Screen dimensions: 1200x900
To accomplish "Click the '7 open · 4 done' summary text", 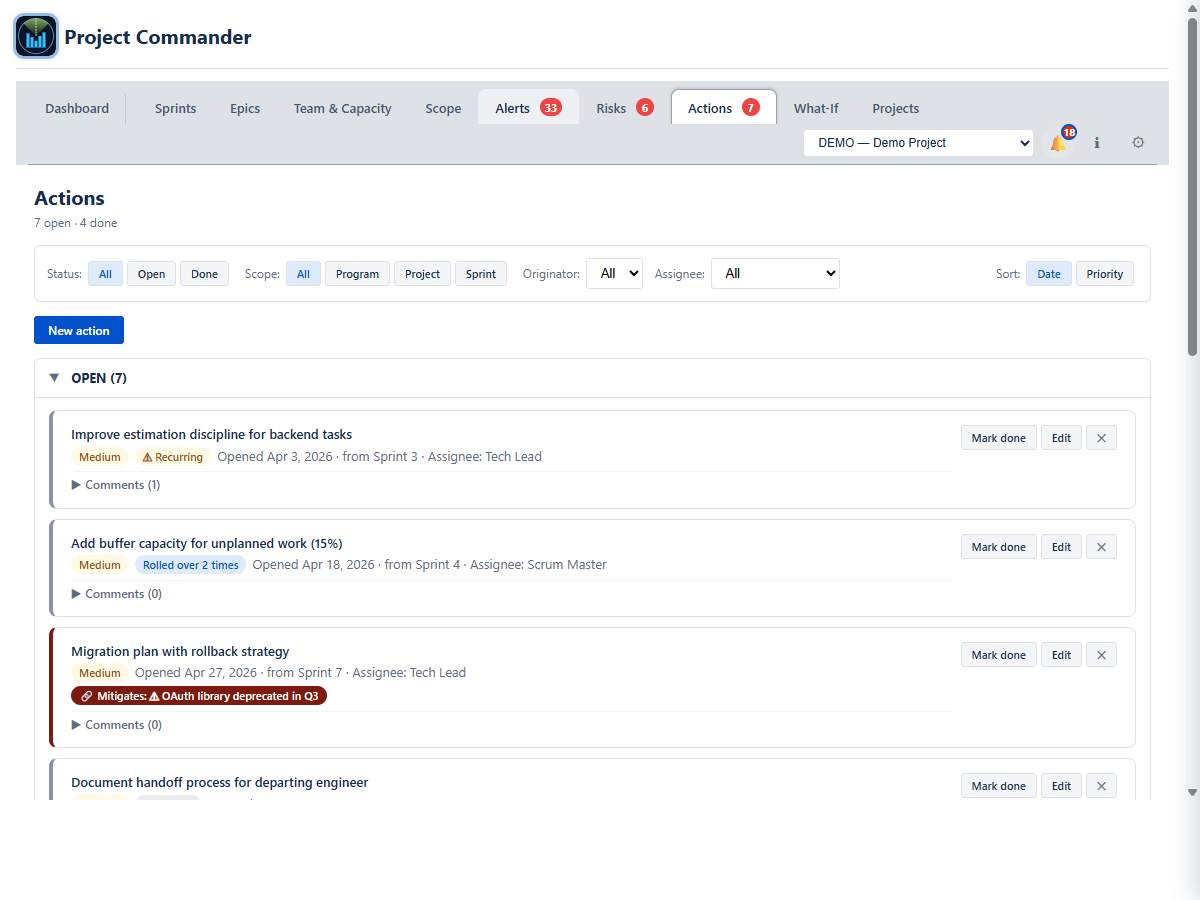I will click(75, 223).
